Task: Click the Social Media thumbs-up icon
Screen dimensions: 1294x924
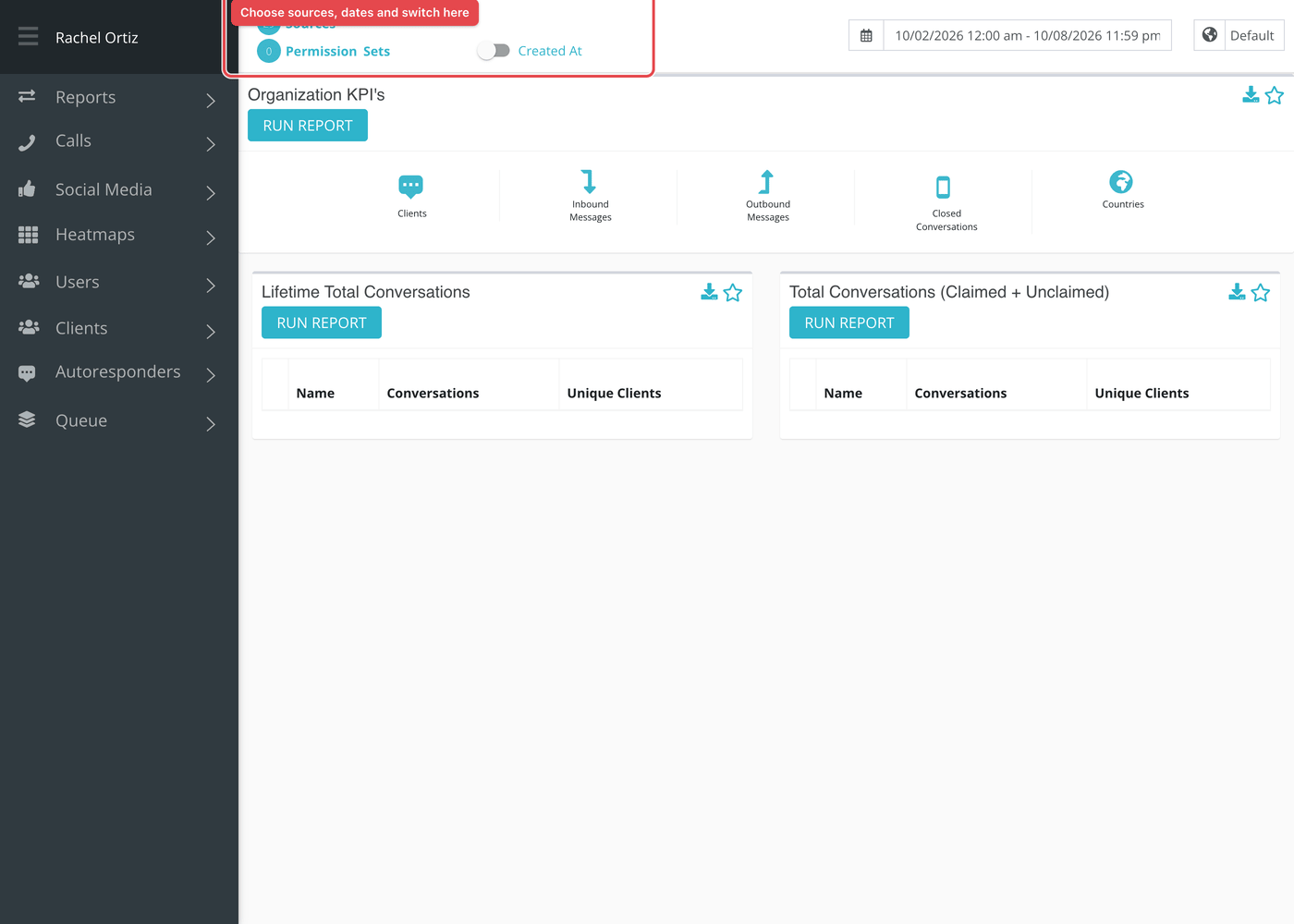Action: coord(27,188)
